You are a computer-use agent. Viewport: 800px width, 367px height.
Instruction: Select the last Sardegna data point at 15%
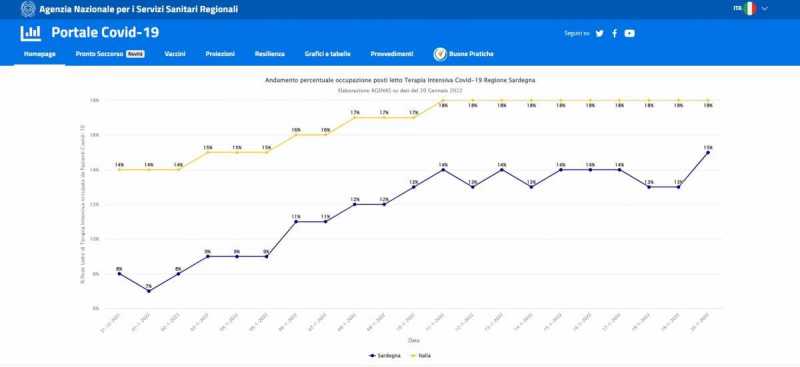pos(708,152)
